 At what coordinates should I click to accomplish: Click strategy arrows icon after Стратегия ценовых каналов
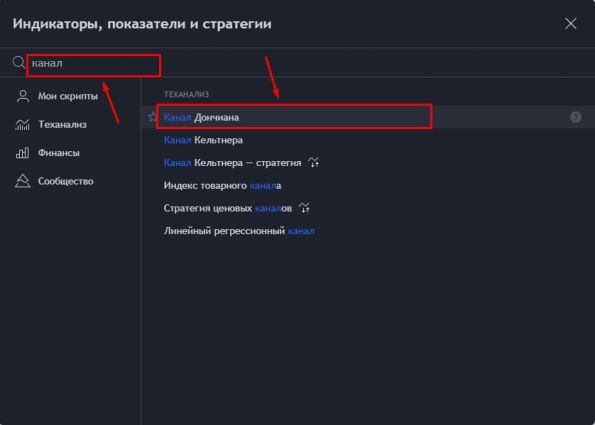click(304, 208)
